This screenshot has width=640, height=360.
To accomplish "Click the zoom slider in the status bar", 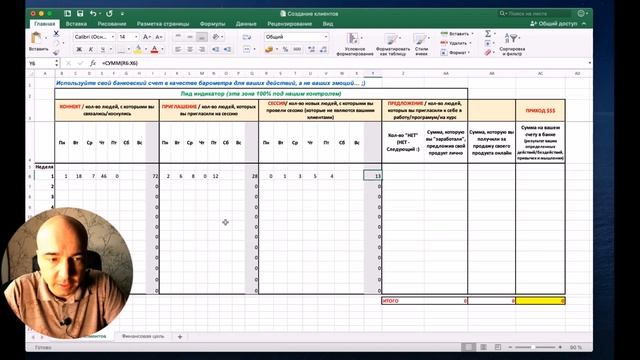I will [x=535, y=347].
